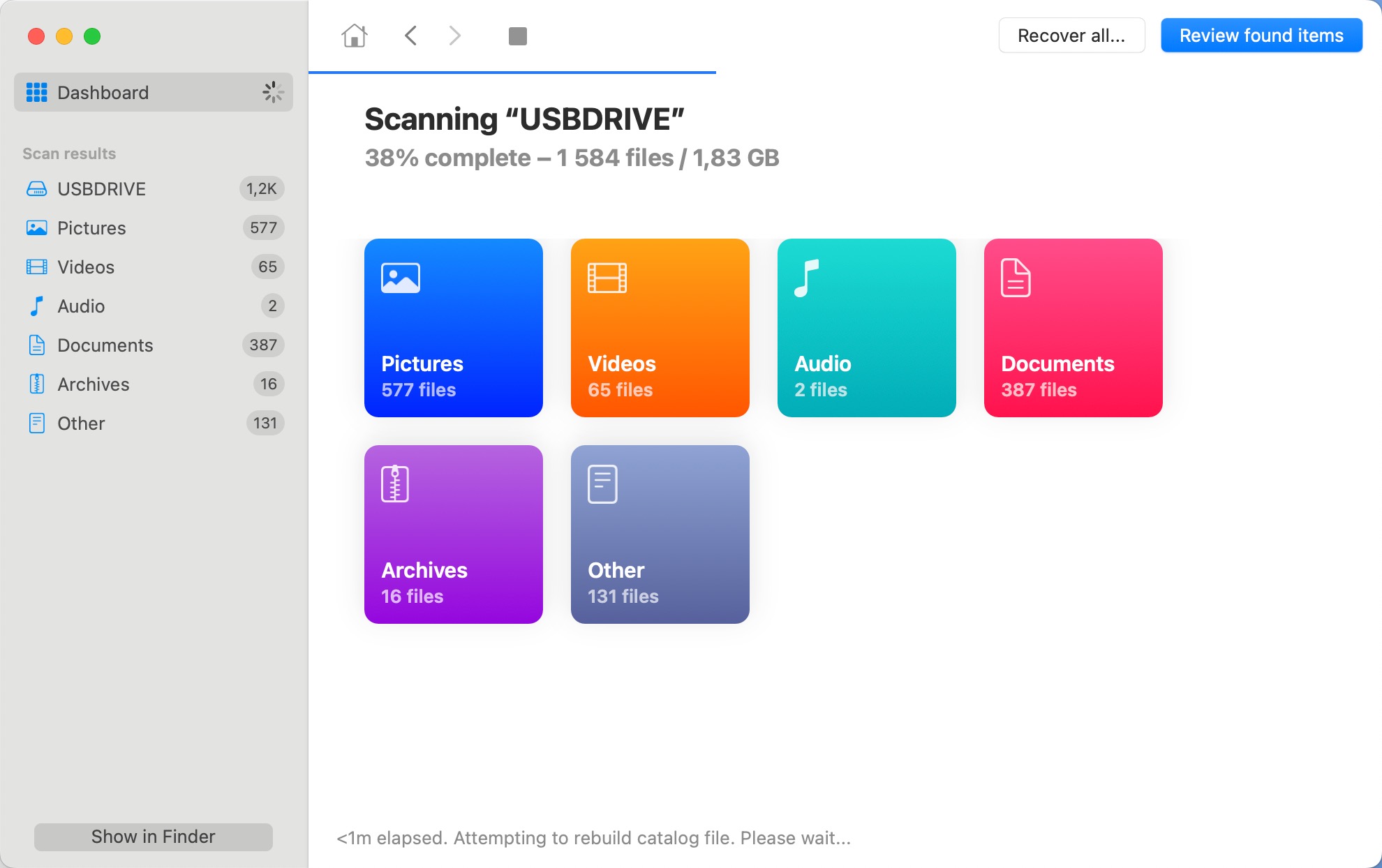Image resolution: width=1382 pixels, height=868 pixels.
Task: Open Documents list in sidebar
Action: [154, 345]
